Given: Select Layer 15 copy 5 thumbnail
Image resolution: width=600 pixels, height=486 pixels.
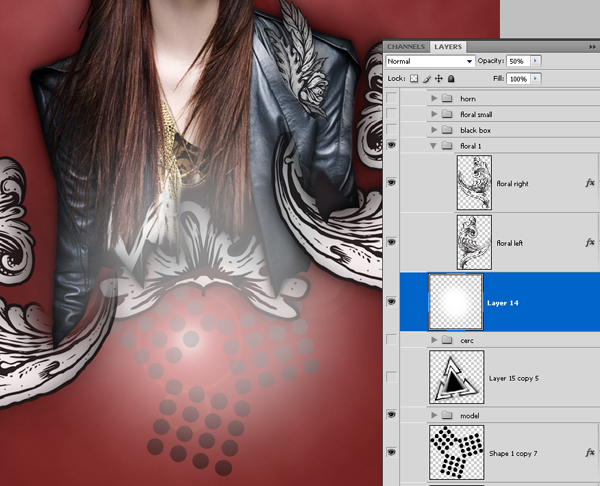Looking at the screenshot, I should click(x=457, y=377).
